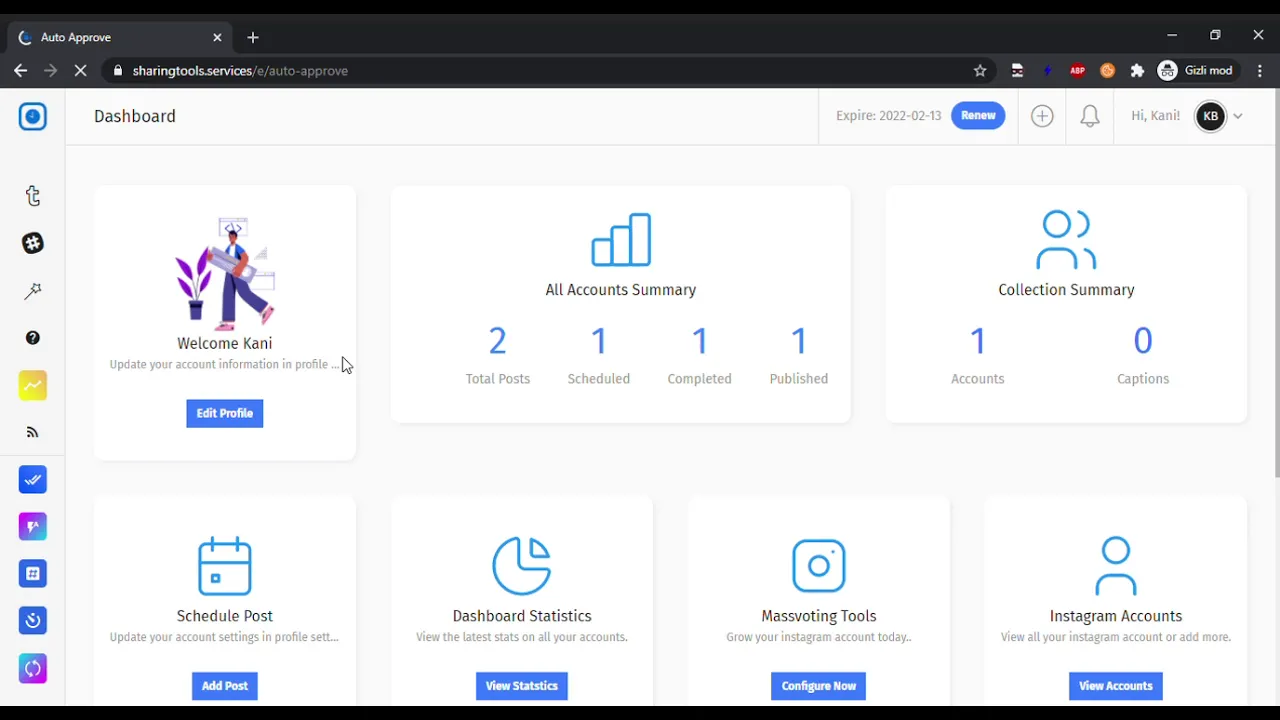Open the AdBlock Plus extension icon
This screenshot has height=720, width=1280.
point(1077,71)
